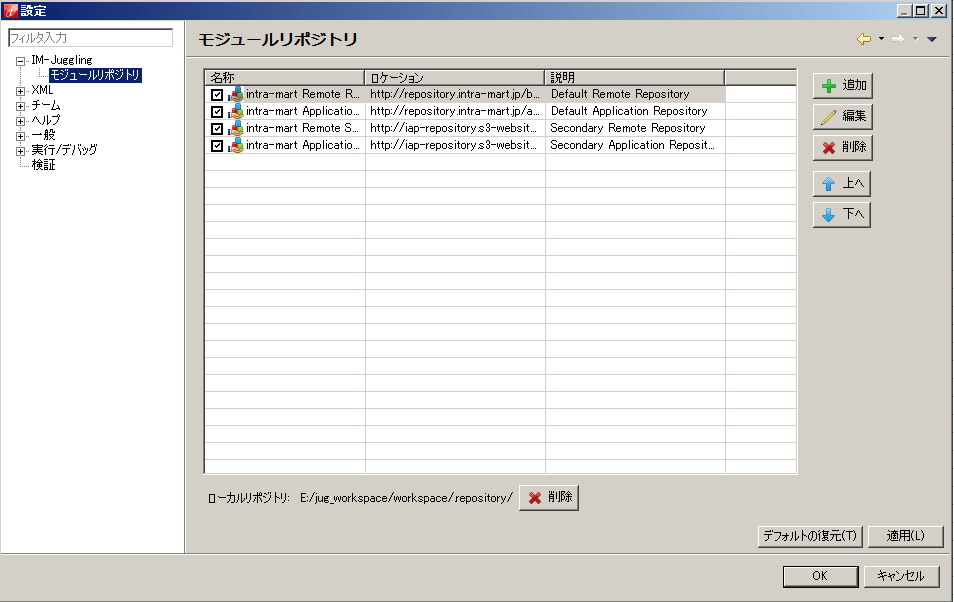Select the http://repository.intra-mart.jp/a... location cell
This screenshot has height=602, width=954.
[454, 111]
